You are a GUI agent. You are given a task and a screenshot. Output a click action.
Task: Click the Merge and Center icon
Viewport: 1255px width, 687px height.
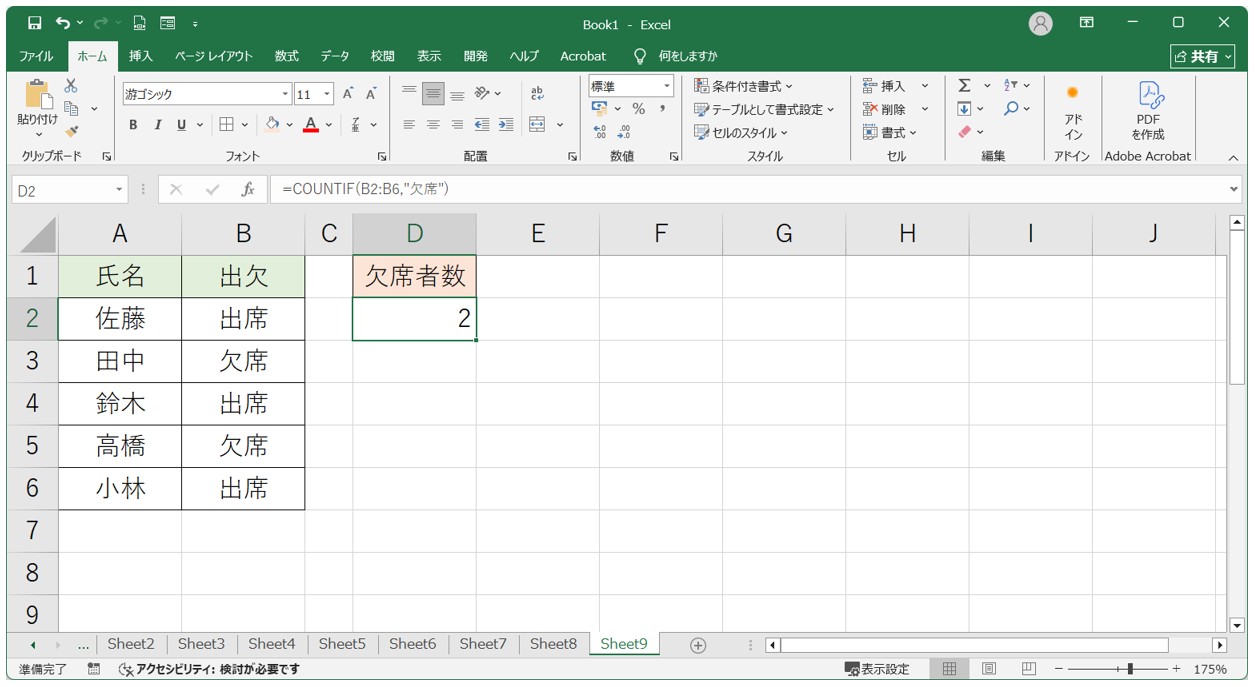(538, 125)
